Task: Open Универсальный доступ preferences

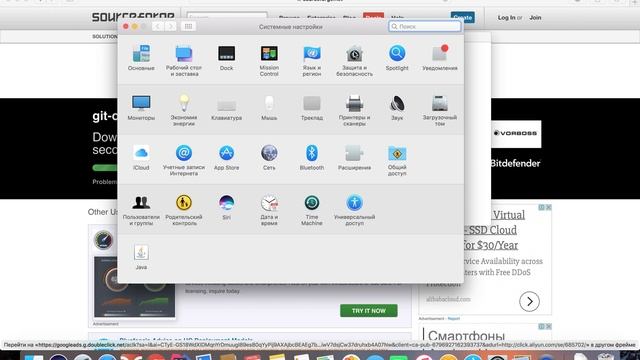Action: 354,210
